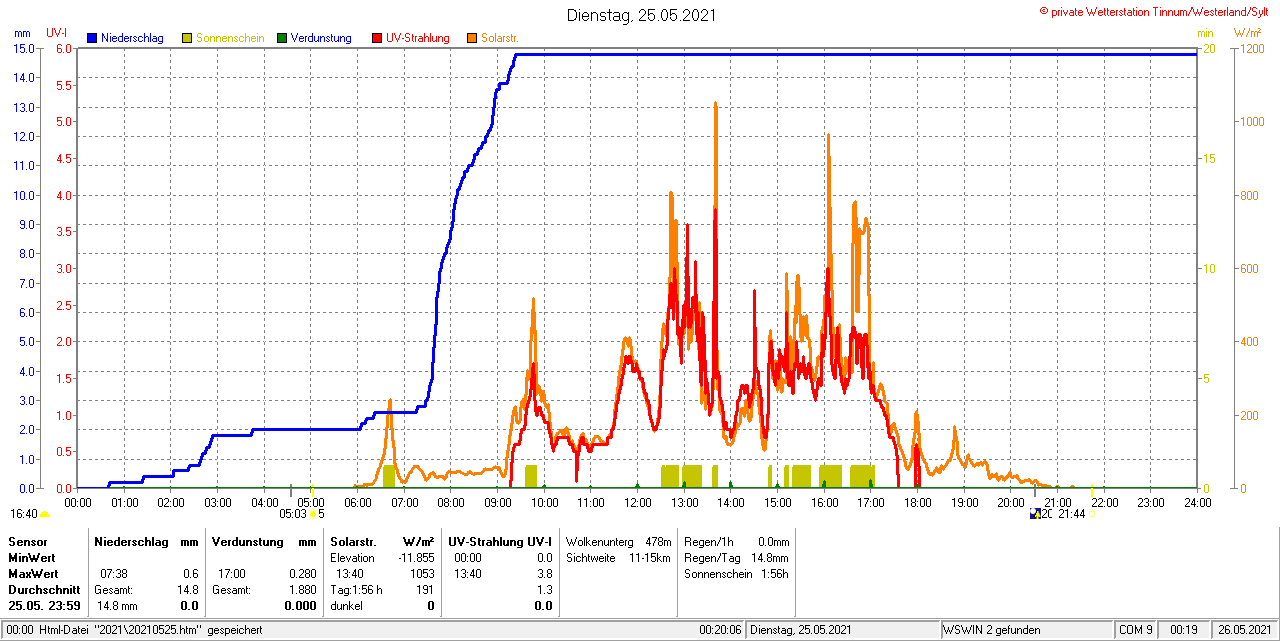Click the Regen/1h 0.0mm entry
1280x641 pixels.
point(737,541)
